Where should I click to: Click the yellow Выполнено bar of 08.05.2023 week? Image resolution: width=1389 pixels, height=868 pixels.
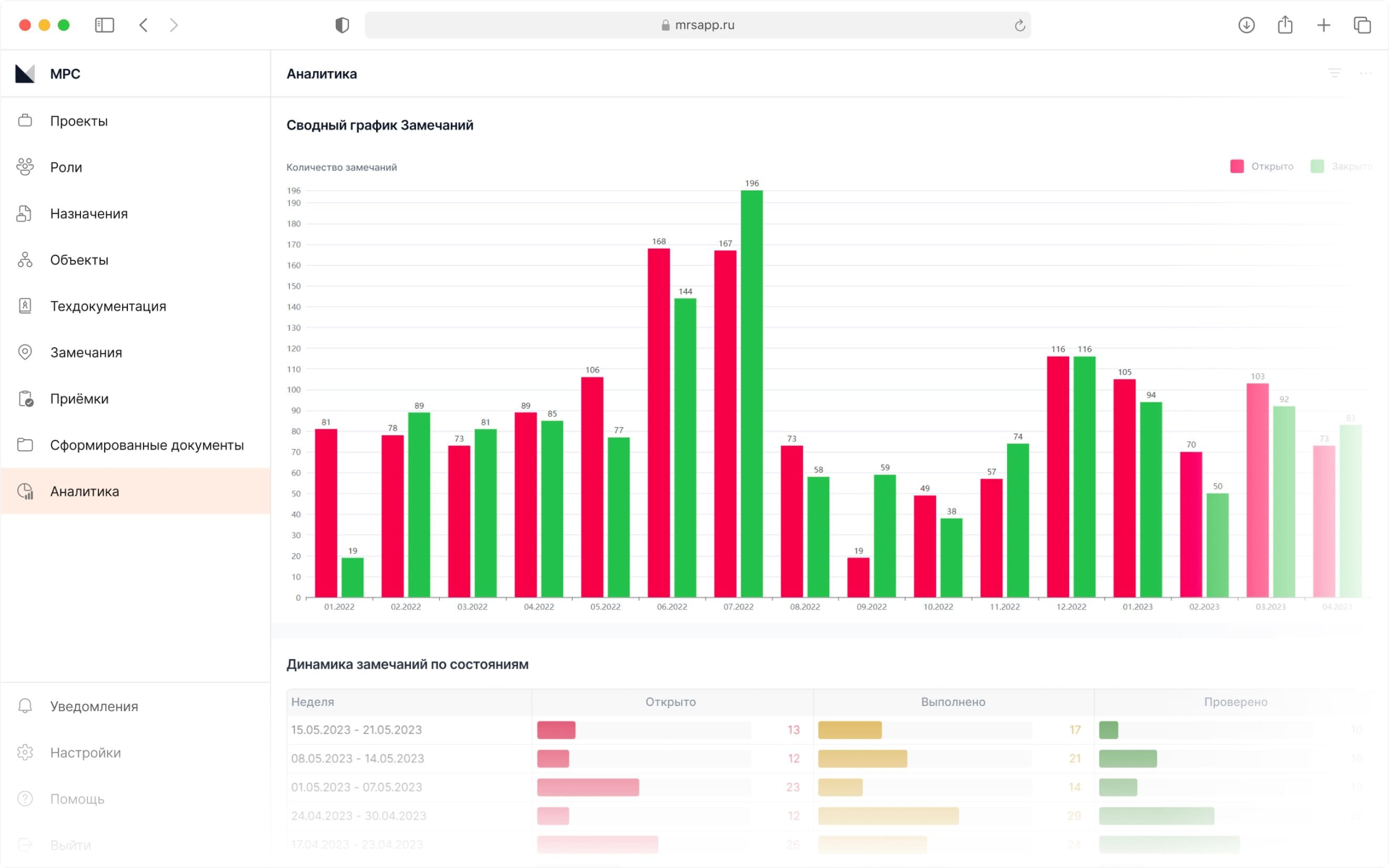coord(863,759)
